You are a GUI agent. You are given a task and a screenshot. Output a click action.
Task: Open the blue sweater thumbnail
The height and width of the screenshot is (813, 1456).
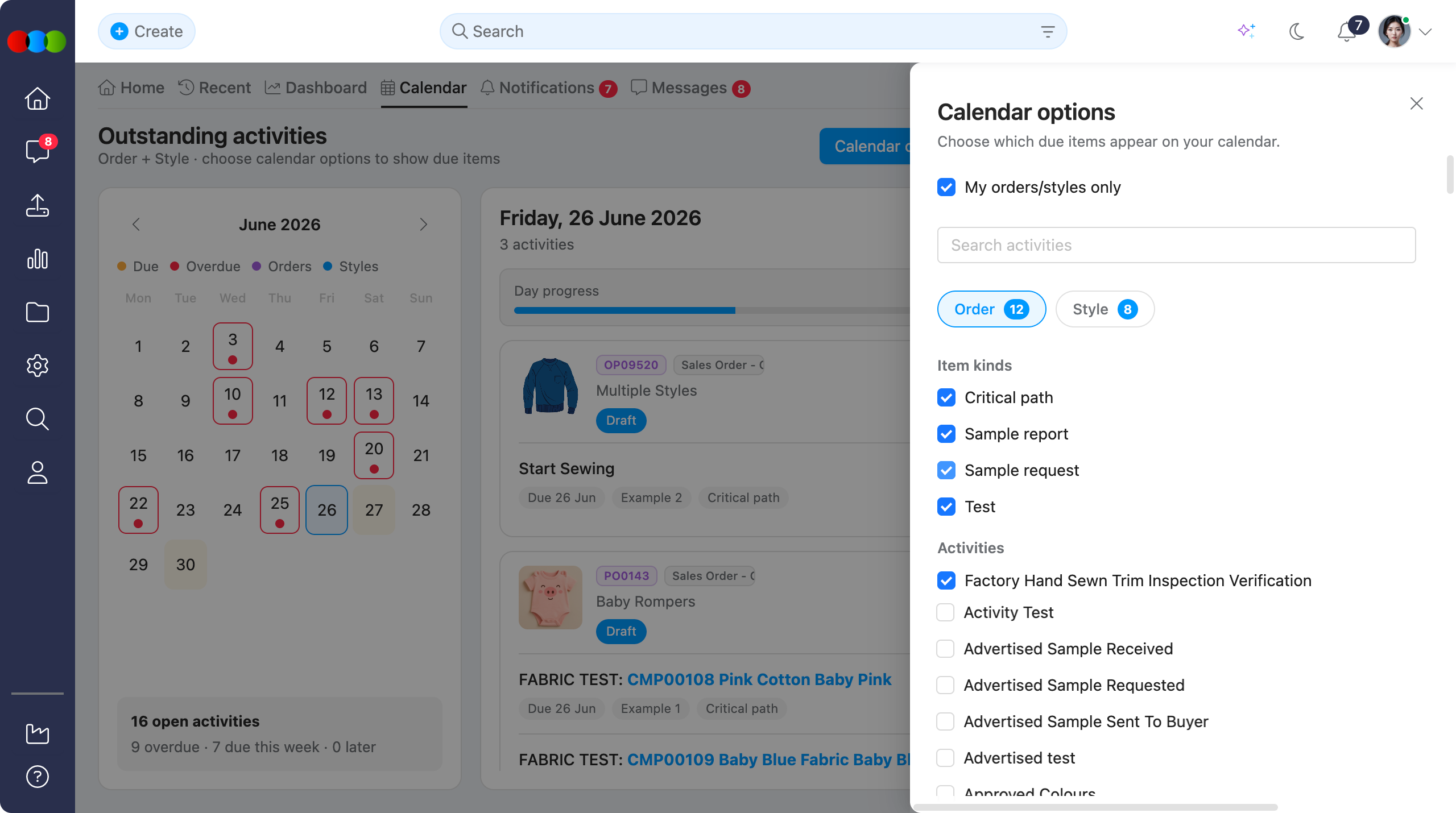click(550, 386)
